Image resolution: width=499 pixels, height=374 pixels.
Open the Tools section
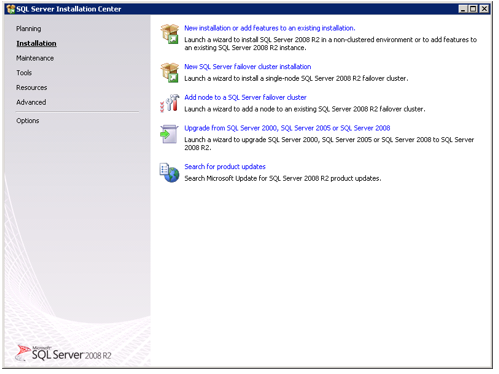(x=24, y=73)
